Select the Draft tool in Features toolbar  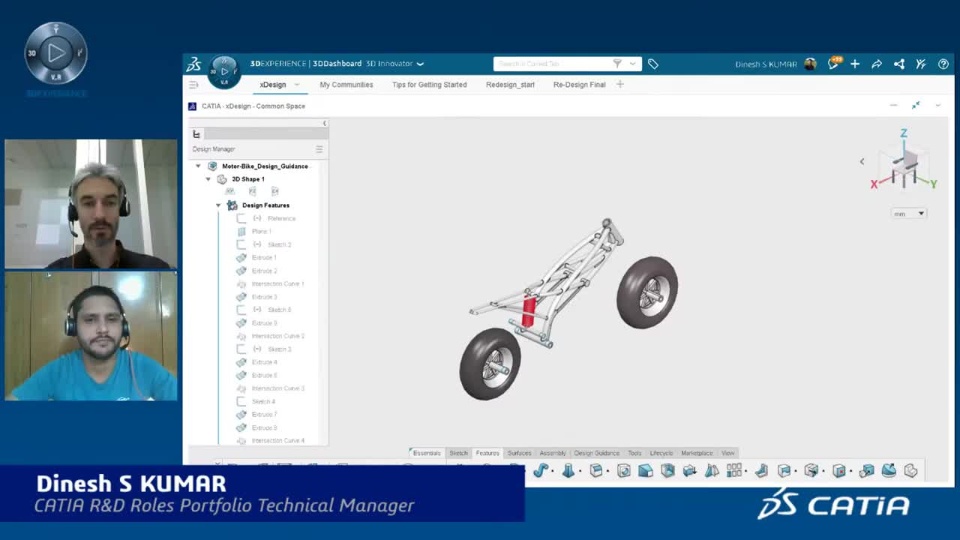(x=646, y=470)
